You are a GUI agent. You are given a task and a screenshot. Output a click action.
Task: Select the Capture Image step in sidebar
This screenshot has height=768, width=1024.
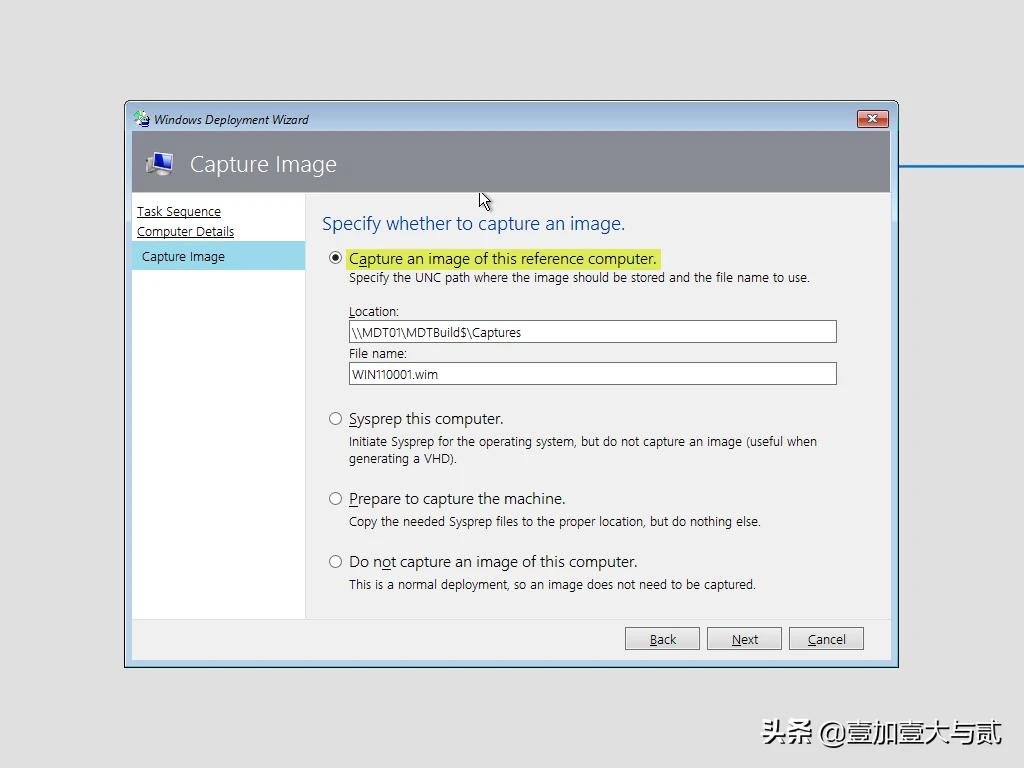pos(218,256)
